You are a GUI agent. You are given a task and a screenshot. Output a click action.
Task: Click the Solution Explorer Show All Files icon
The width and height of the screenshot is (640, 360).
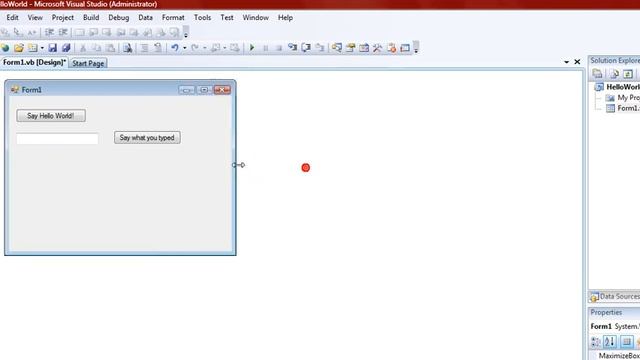(x=614, y=74)
